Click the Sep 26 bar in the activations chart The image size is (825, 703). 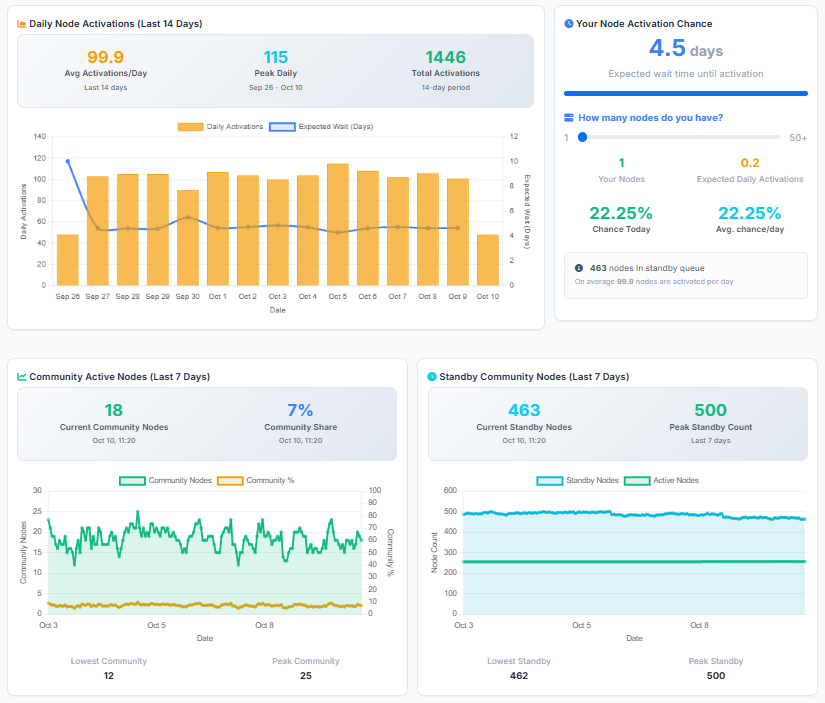click(68, 260)
